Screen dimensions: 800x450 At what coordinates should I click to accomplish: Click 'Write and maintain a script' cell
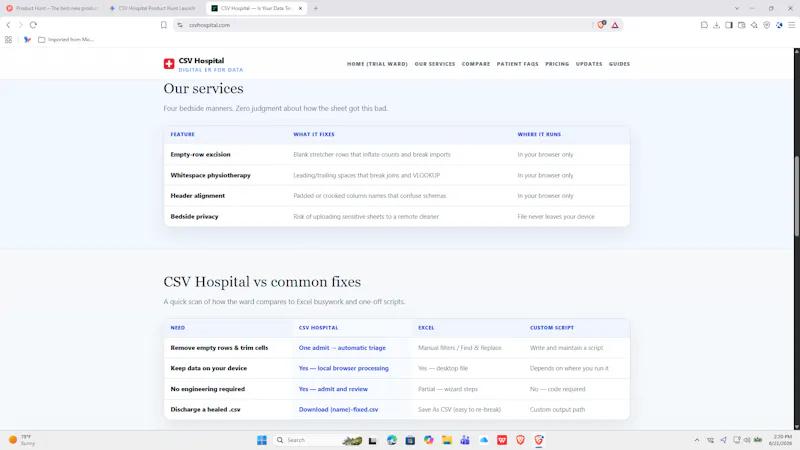(x=566, y=347)
